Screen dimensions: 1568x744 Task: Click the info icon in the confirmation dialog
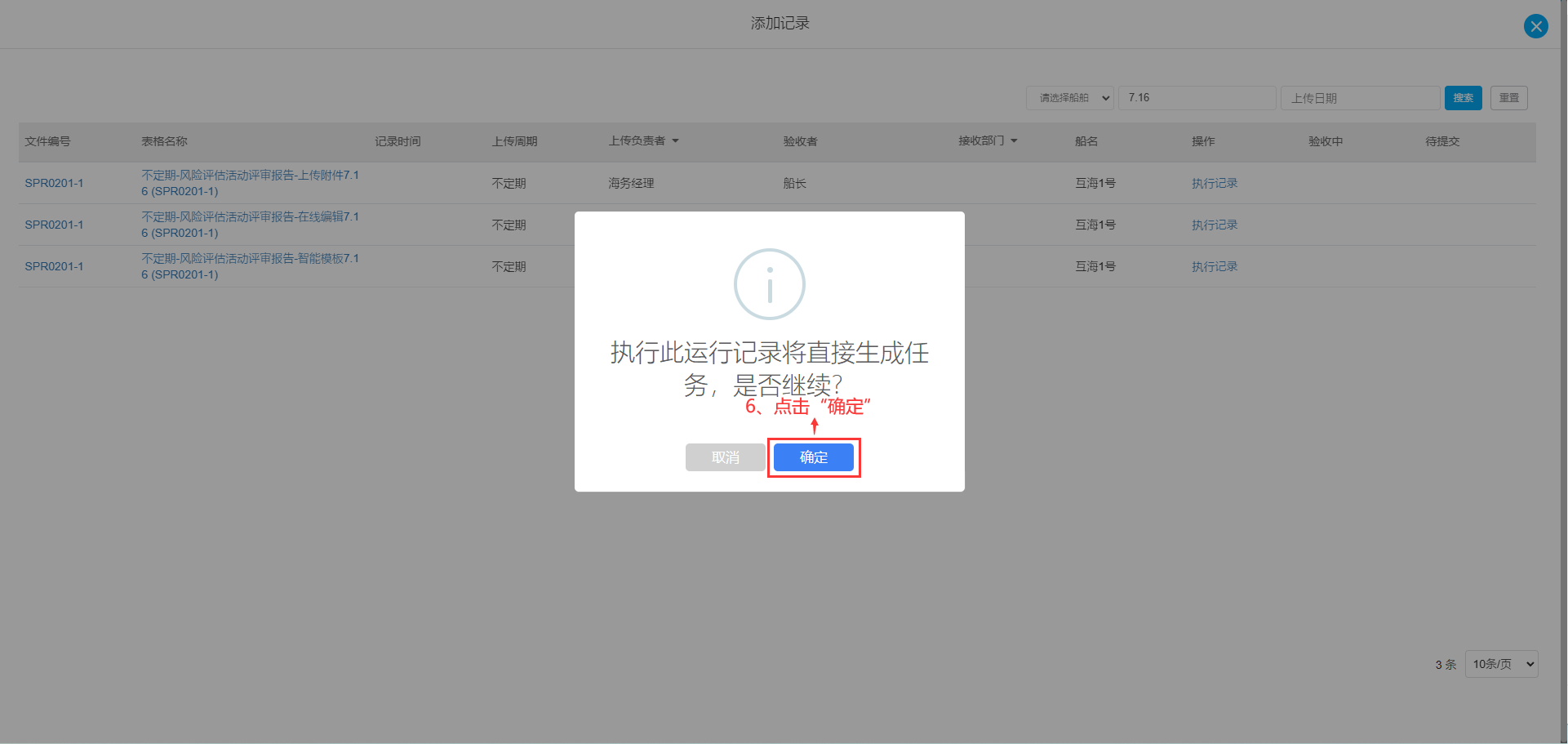[769, 284]
